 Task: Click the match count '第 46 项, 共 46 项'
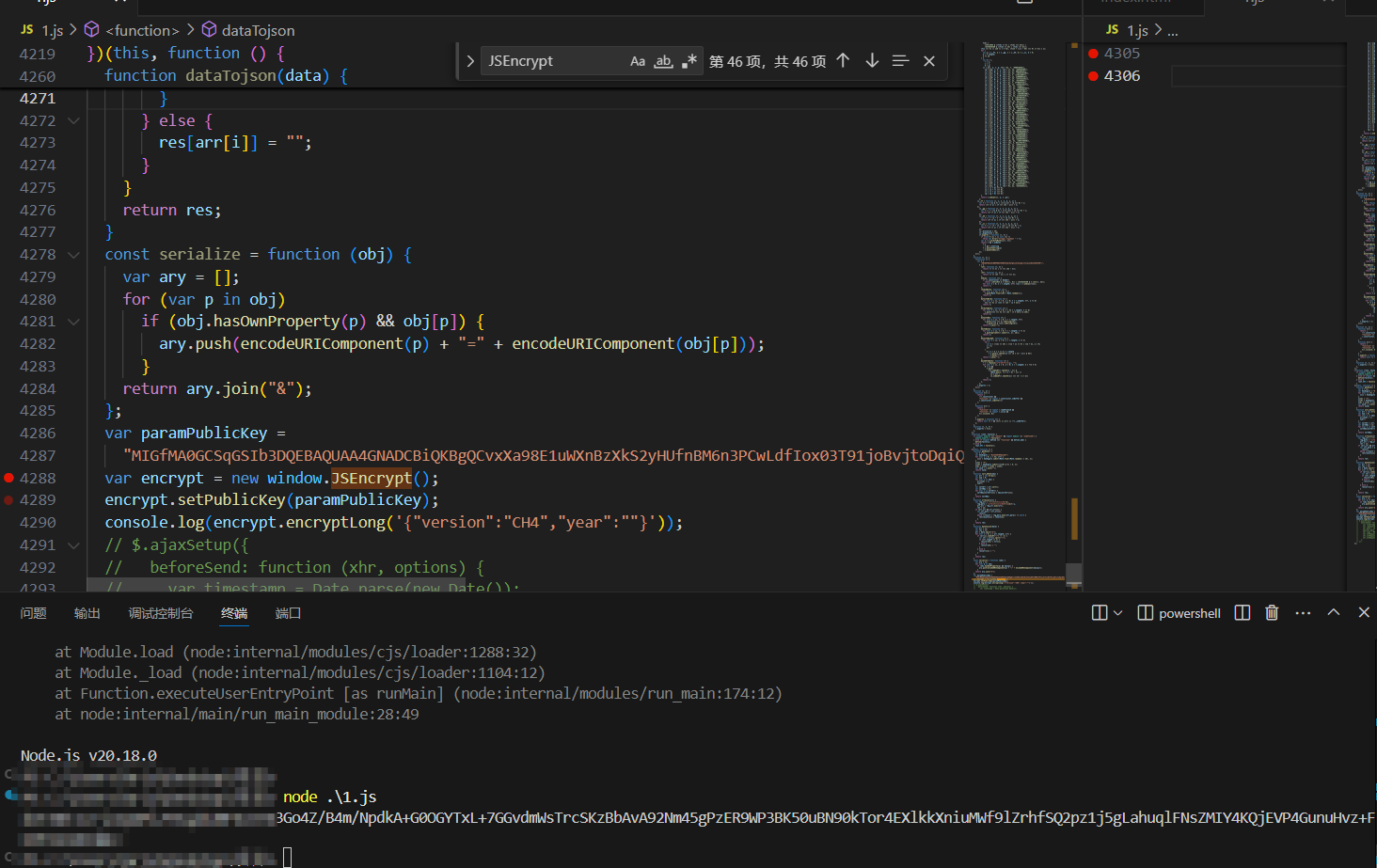click(768, 61)
